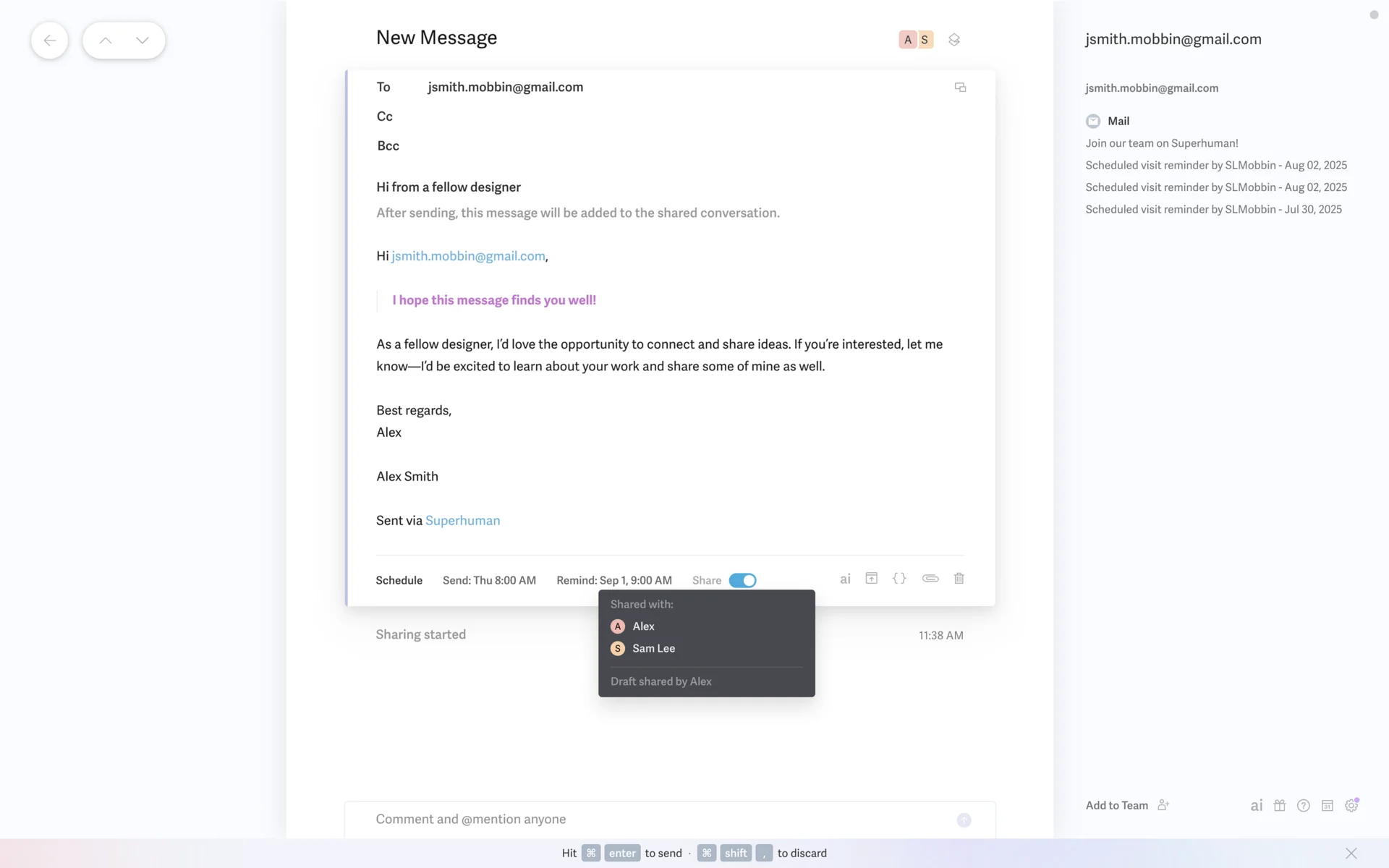Focus the Comment and @mention input field
Image resolution: width=1389 pixels, height=868 pixels.
[651, 820]
